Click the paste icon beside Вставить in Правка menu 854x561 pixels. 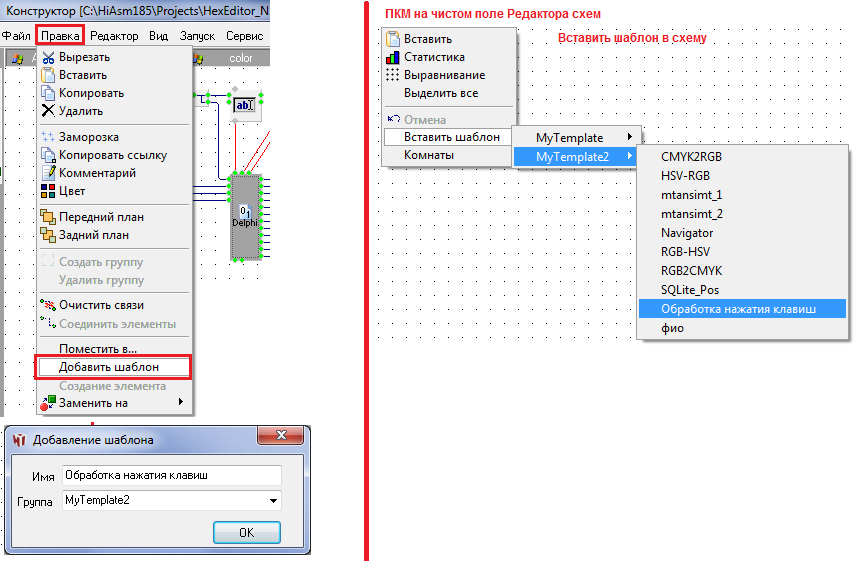pyautogui.click(x=48, y=75)
